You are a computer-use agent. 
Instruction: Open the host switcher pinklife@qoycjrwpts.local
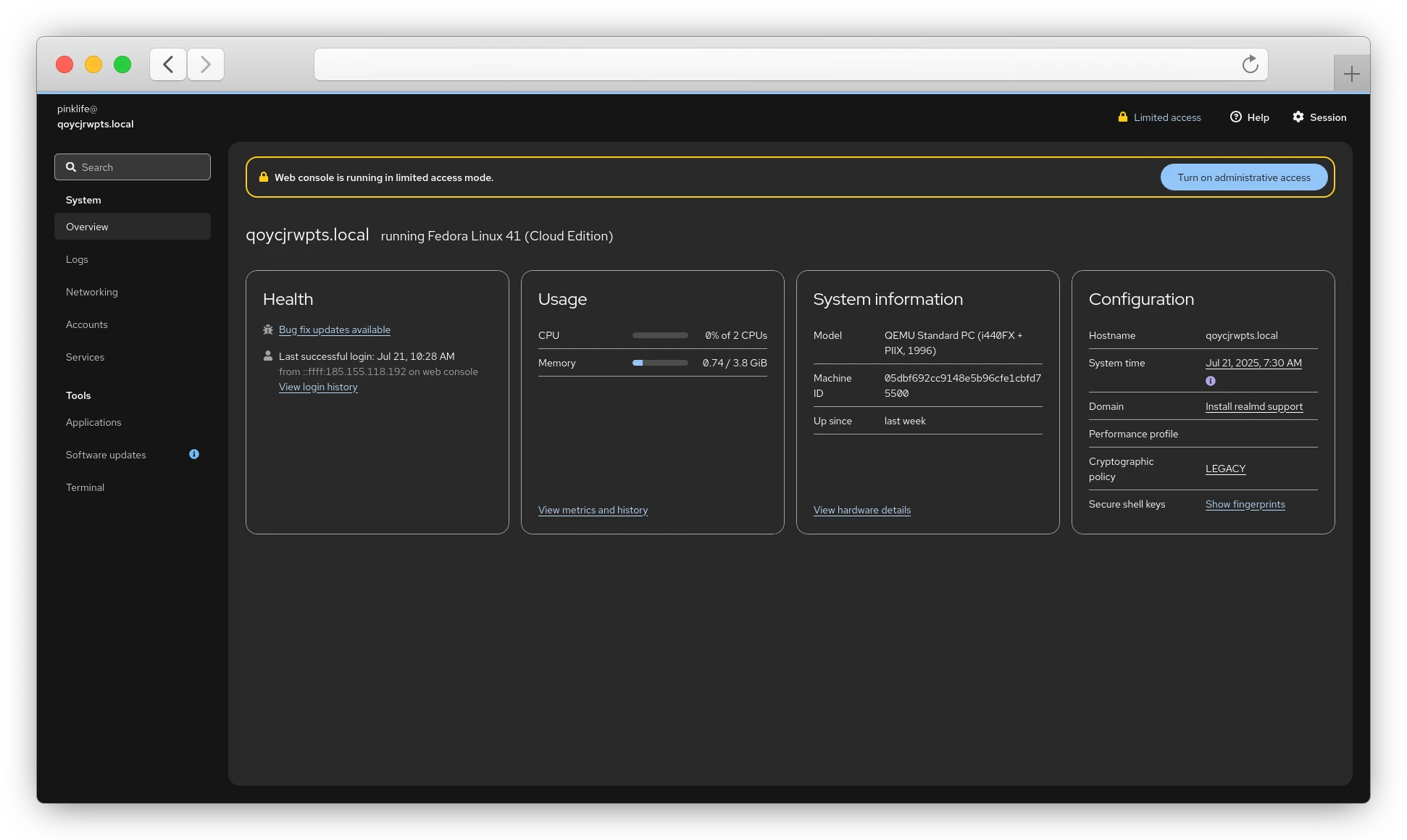coord(95,117)
